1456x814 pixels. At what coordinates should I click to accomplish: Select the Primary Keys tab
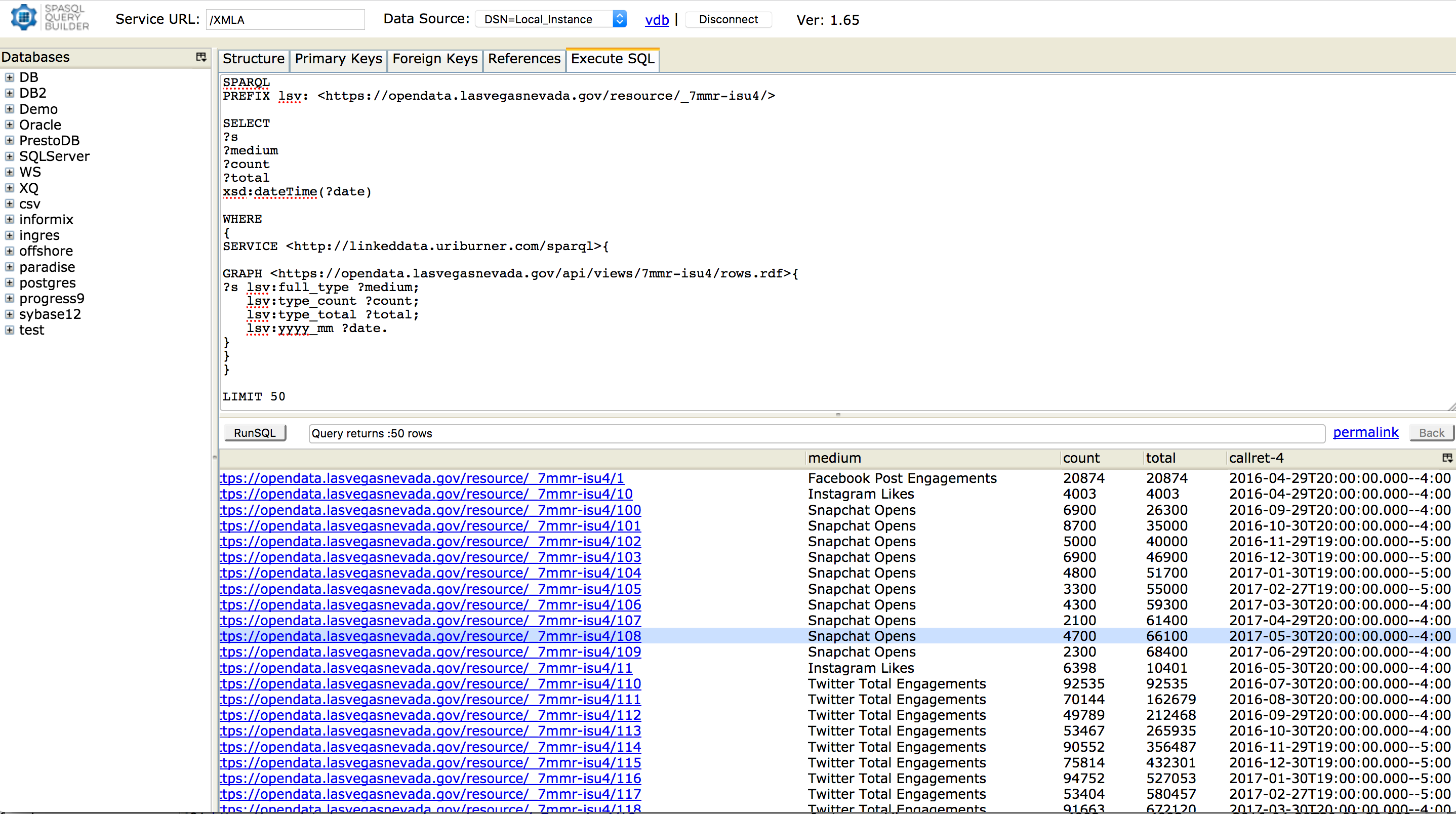(x=338, y=59)
